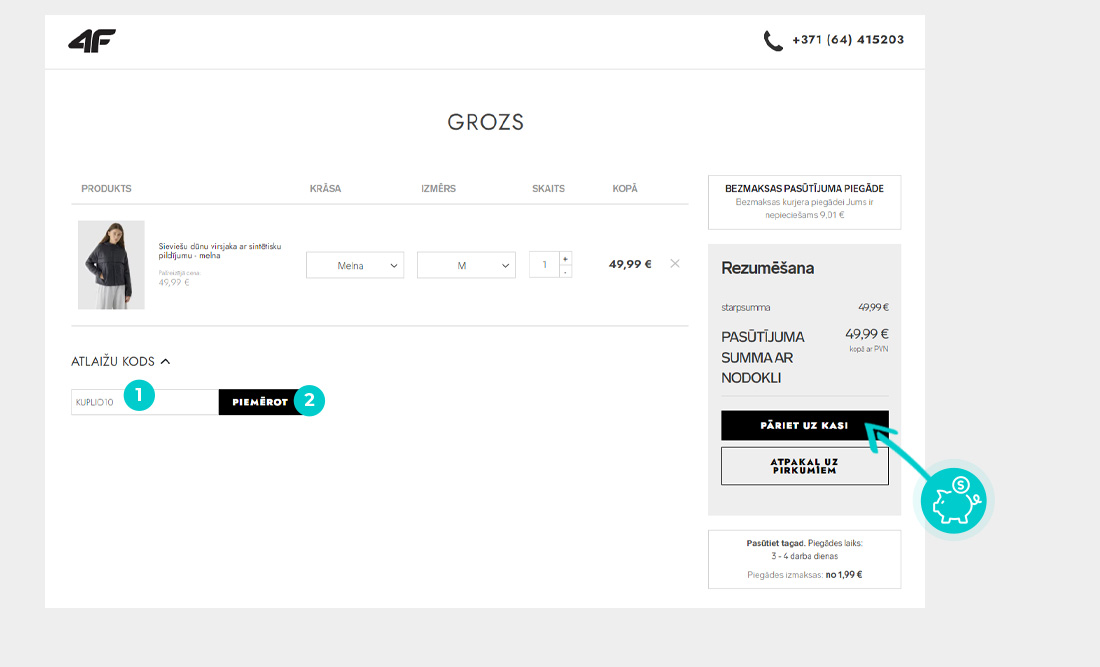Screen dimensions: 1100x667
Task: Go back via Atpakal uz pirkumiem
Action: click(x=804, y=466)
